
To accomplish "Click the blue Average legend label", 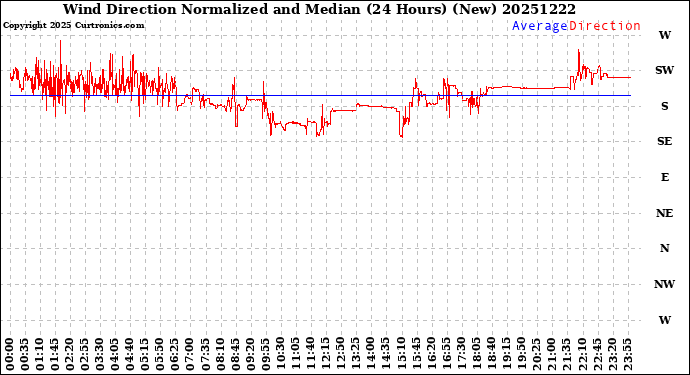I will pyautogui.click(x=540, y=26).
